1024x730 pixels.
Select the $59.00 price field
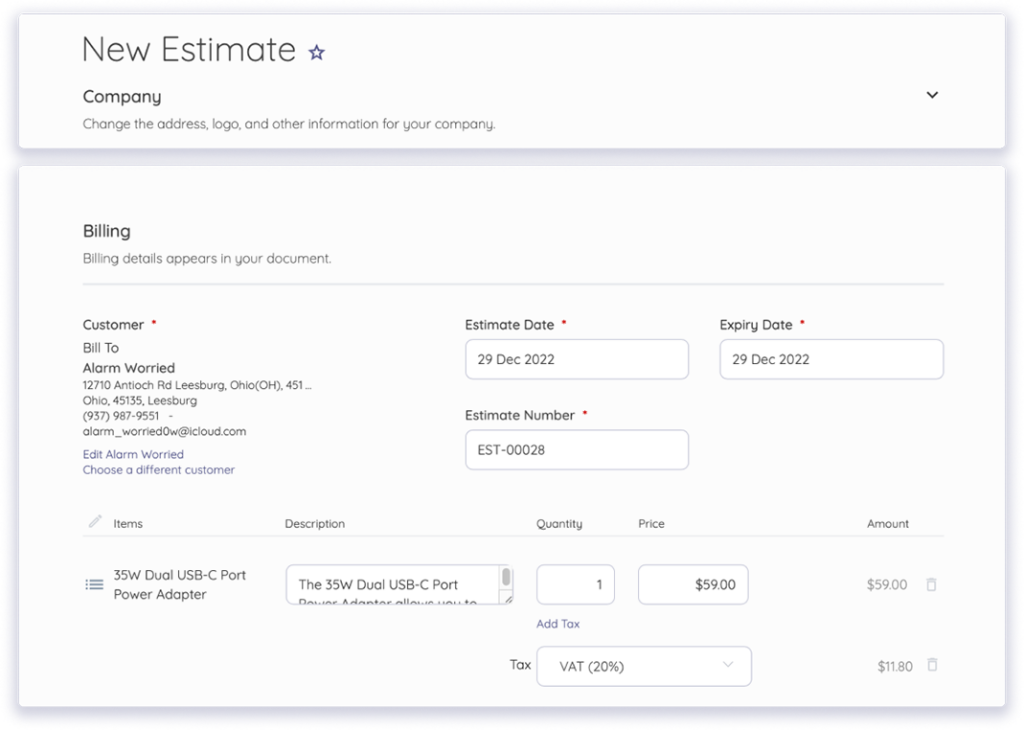pyautogui.click(x=693, y=584)
